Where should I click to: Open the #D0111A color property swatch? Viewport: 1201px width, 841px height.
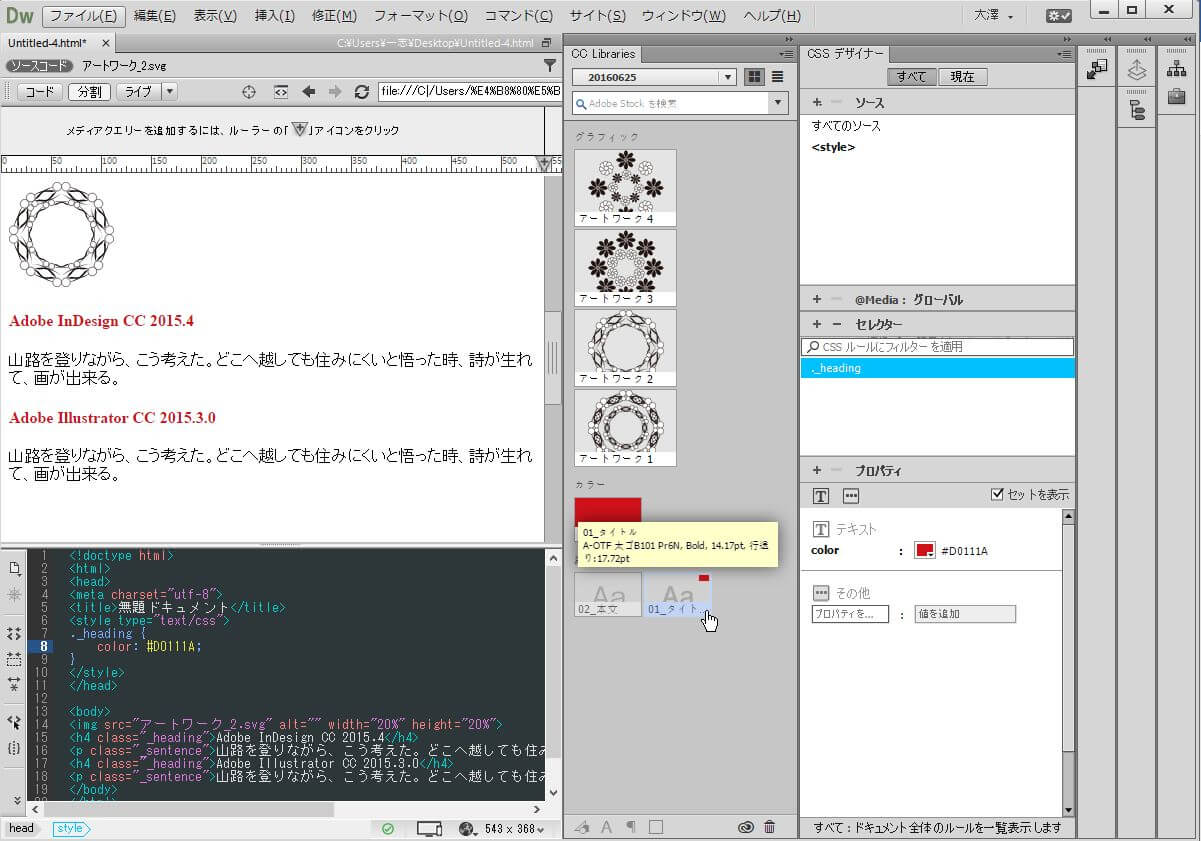[x=925, y=550]
